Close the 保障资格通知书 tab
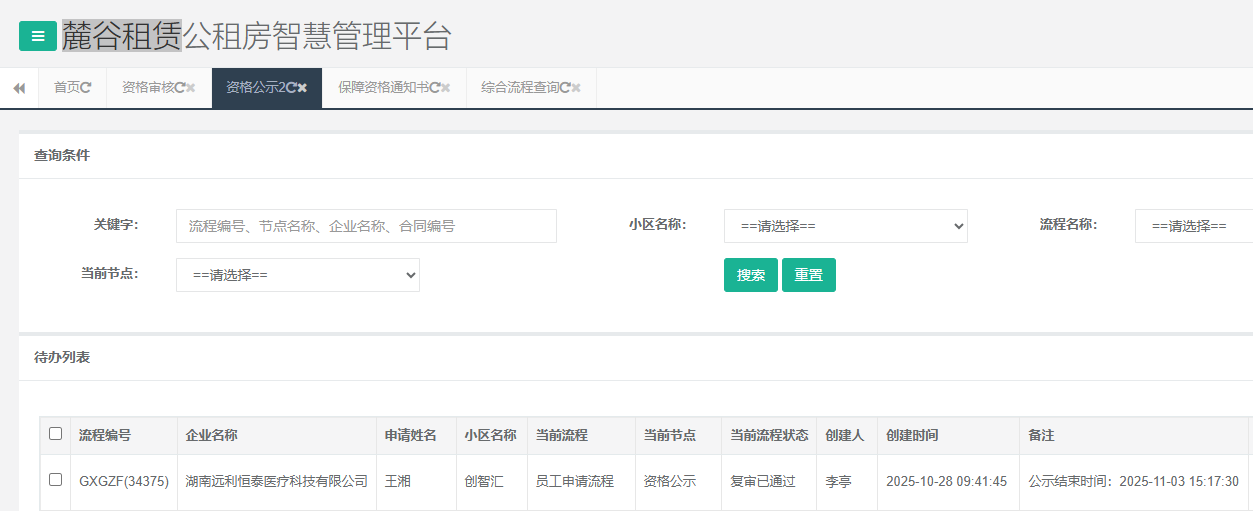1253x511 pixels. coord(446,88)
